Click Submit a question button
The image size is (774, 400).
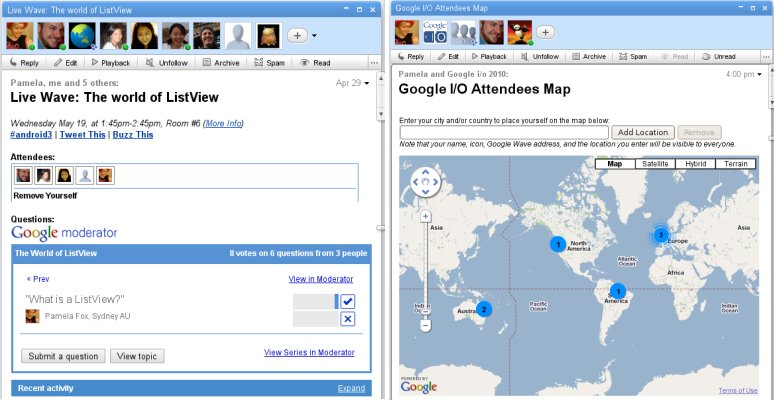pos(63,356)
